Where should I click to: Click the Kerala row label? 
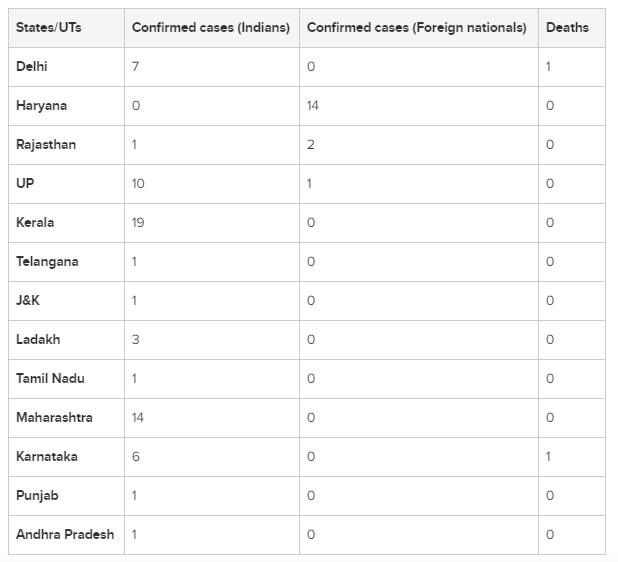[x=35, y=223]
